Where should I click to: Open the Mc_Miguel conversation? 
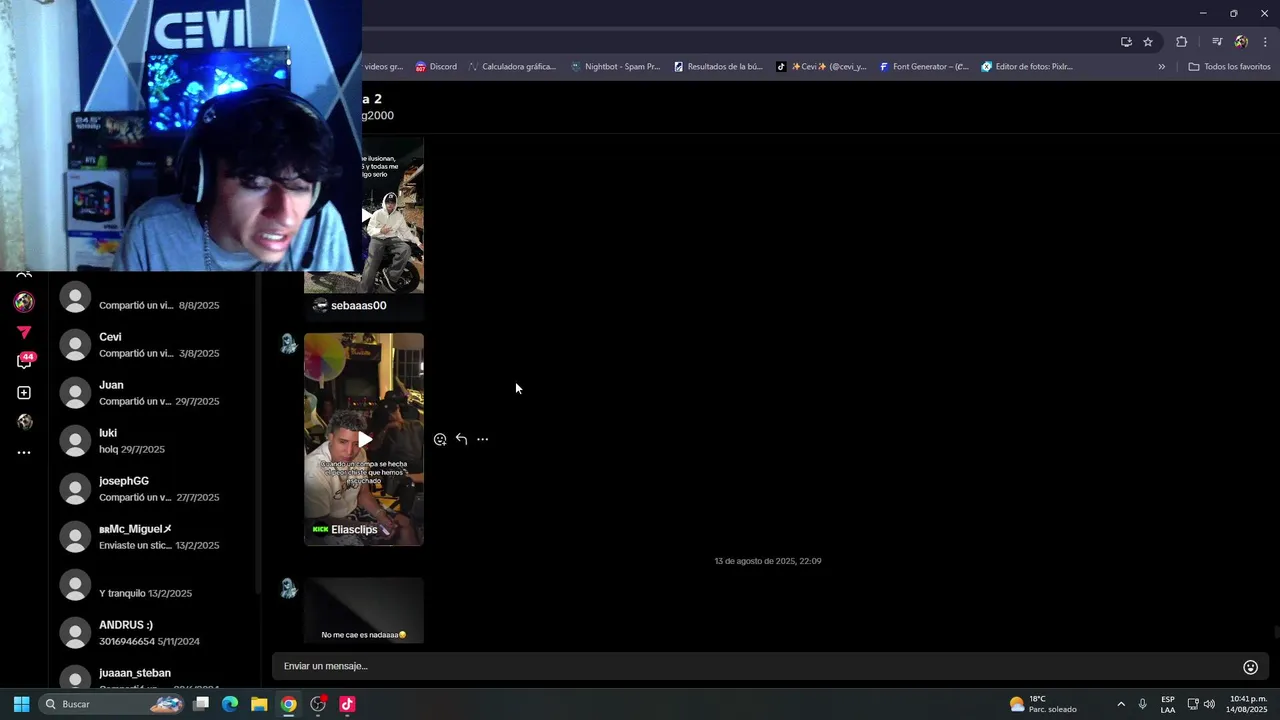[x=152, y=537]
